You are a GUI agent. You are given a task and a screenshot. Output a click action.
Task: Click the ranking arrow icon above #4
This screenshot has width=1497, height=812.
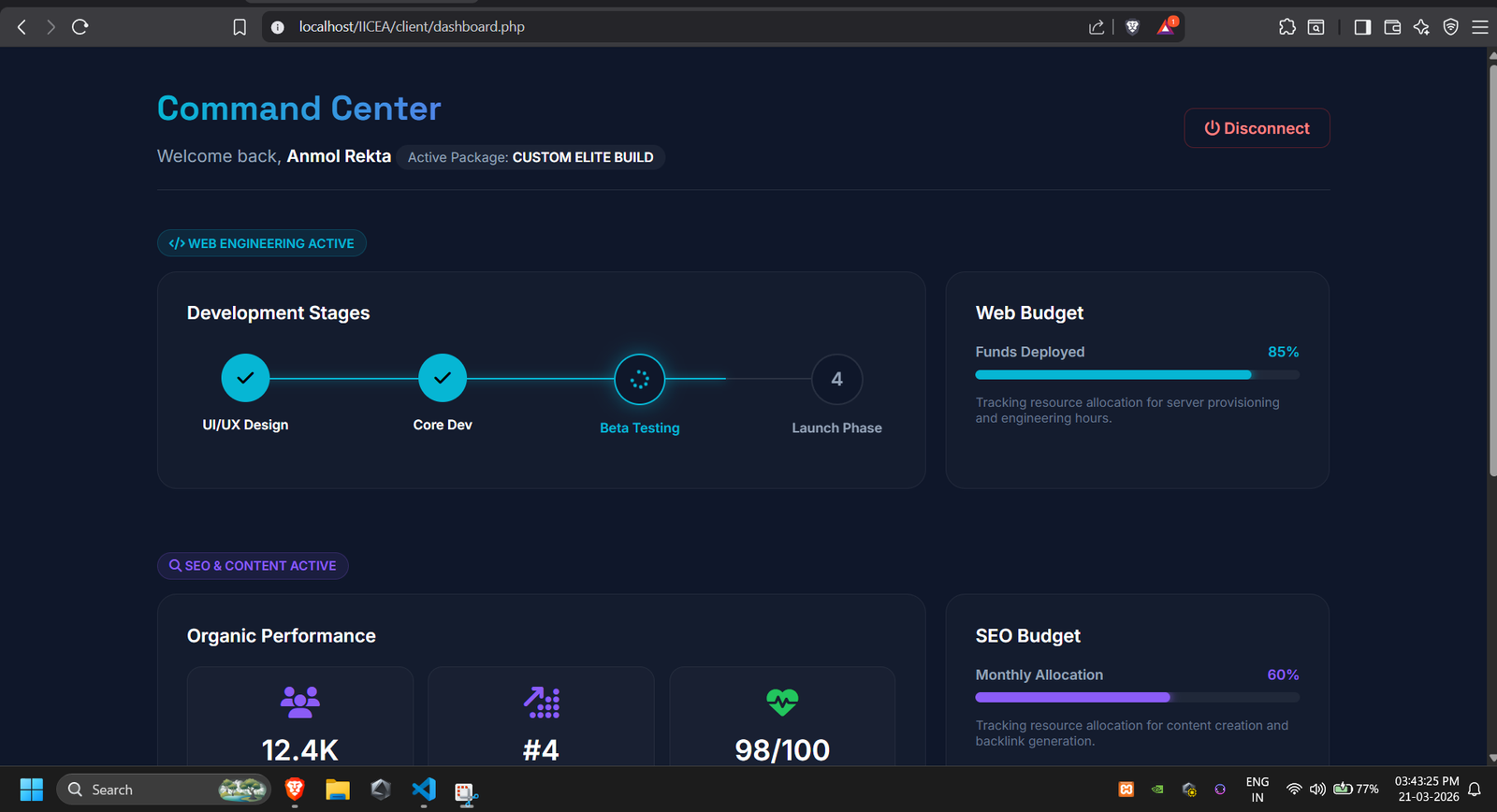[541, 702]
